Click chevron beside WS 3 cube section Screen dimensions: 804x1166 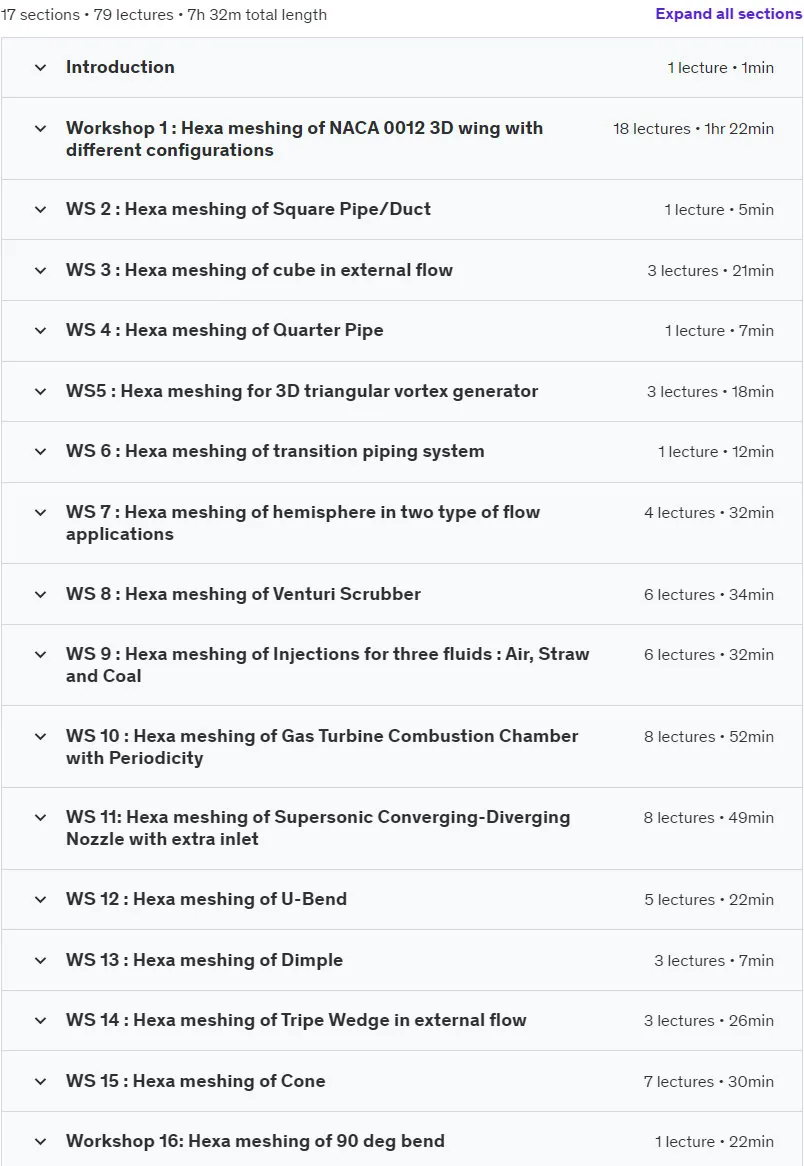tap(41, 271)
